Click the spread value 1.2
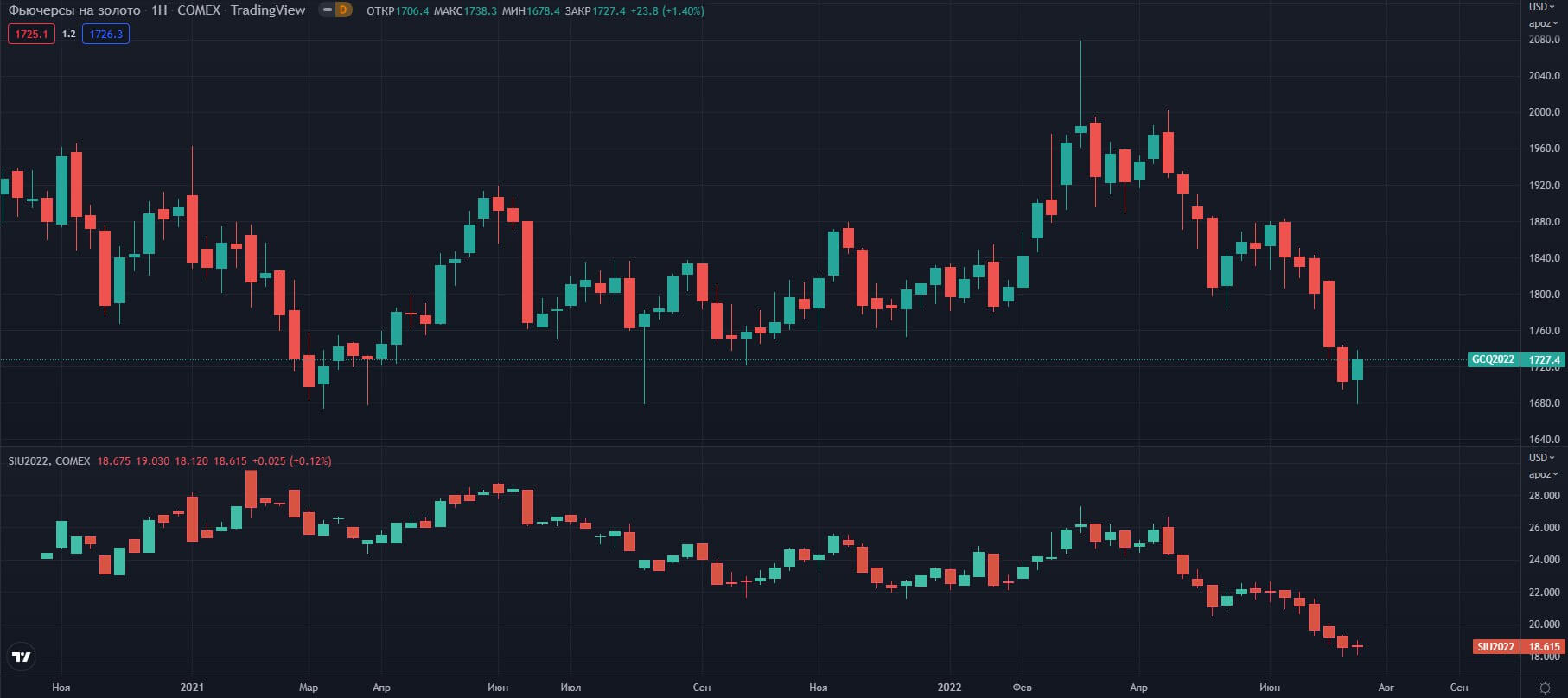Screen dimensions: 1568x698 click(x=69, y=34)
